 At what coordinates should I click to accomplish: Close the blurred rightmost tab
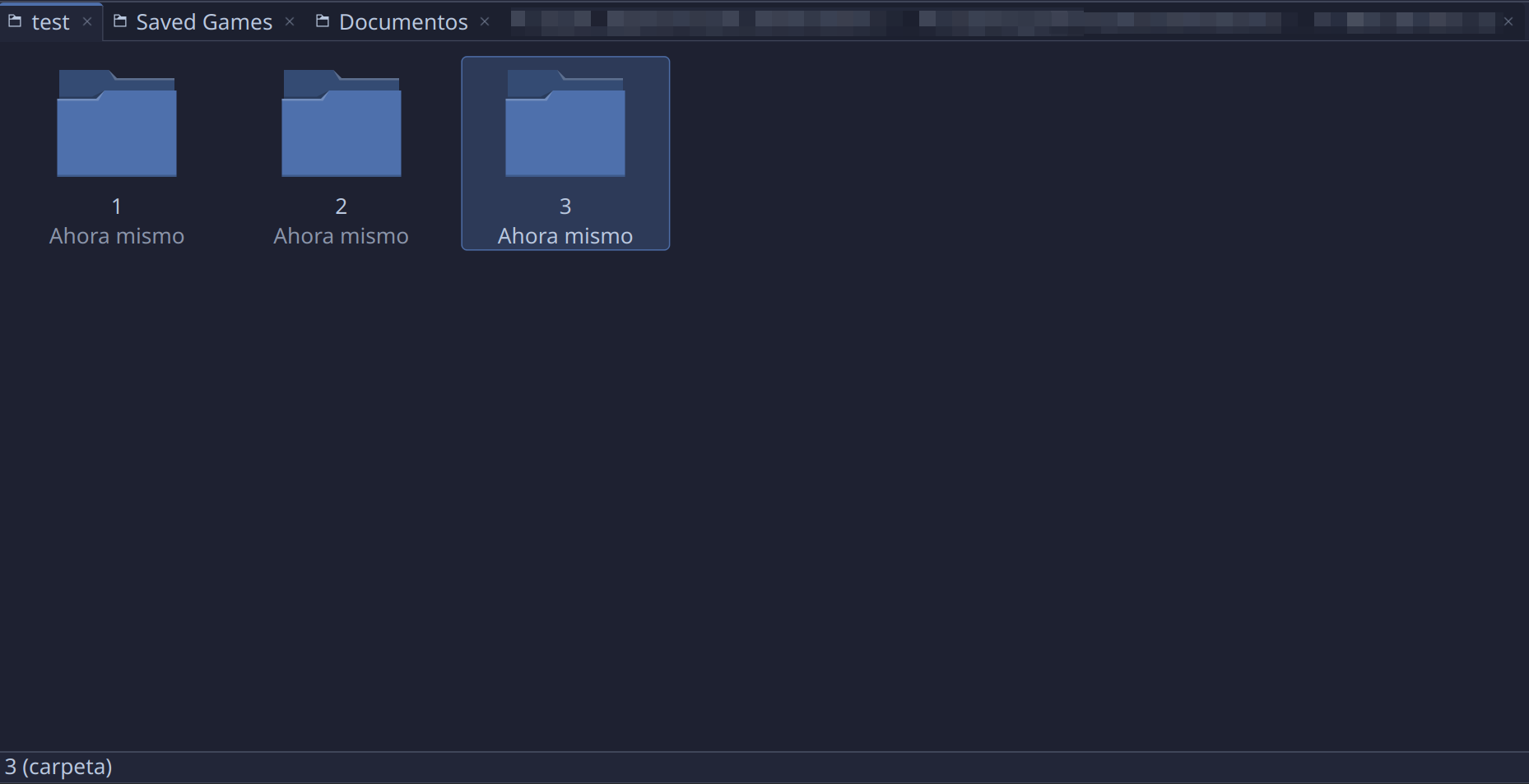tap(1508, 21)
